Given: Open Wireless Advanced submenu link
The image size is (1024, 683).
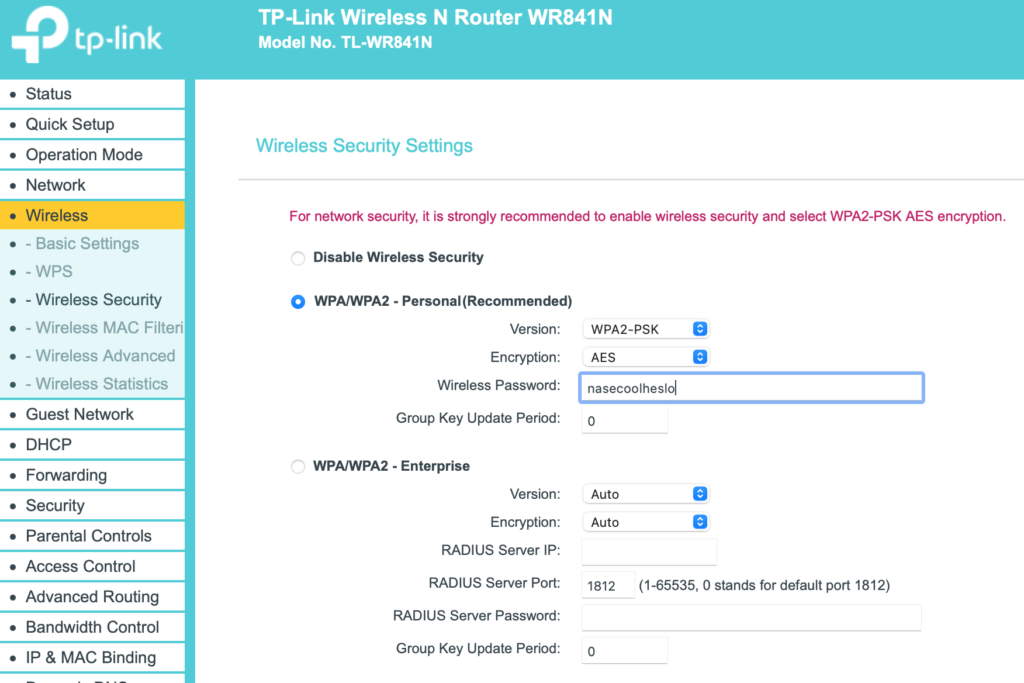Looking at the screenshot, I should tap(105, 355).
